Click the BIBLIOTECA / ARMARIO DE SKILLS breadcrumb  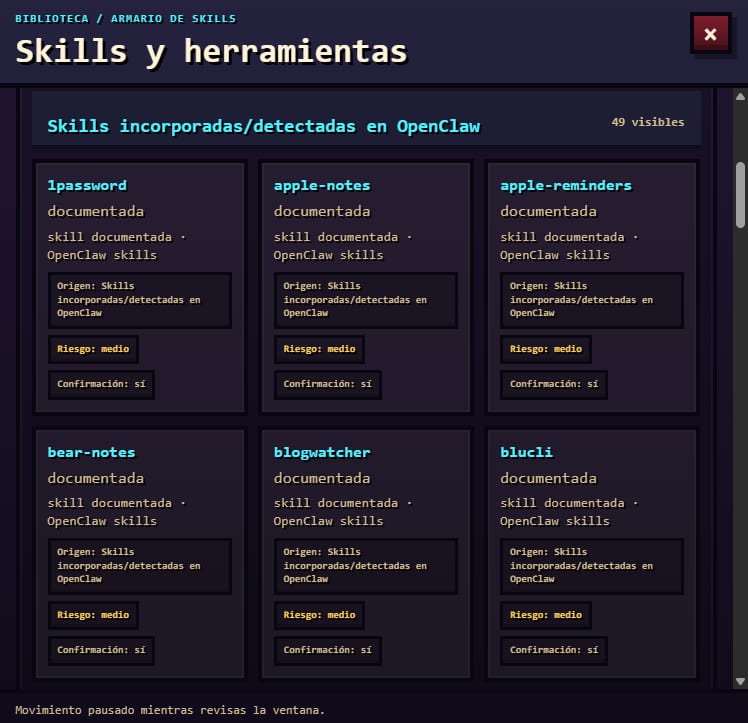(125, 19)
